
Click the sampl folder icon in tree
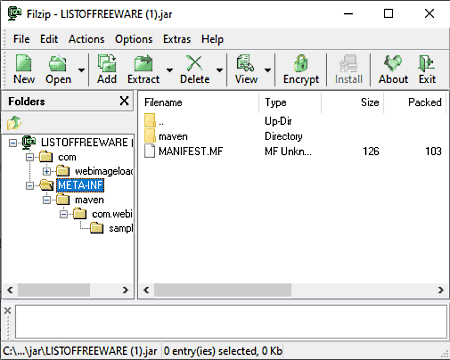97,228
